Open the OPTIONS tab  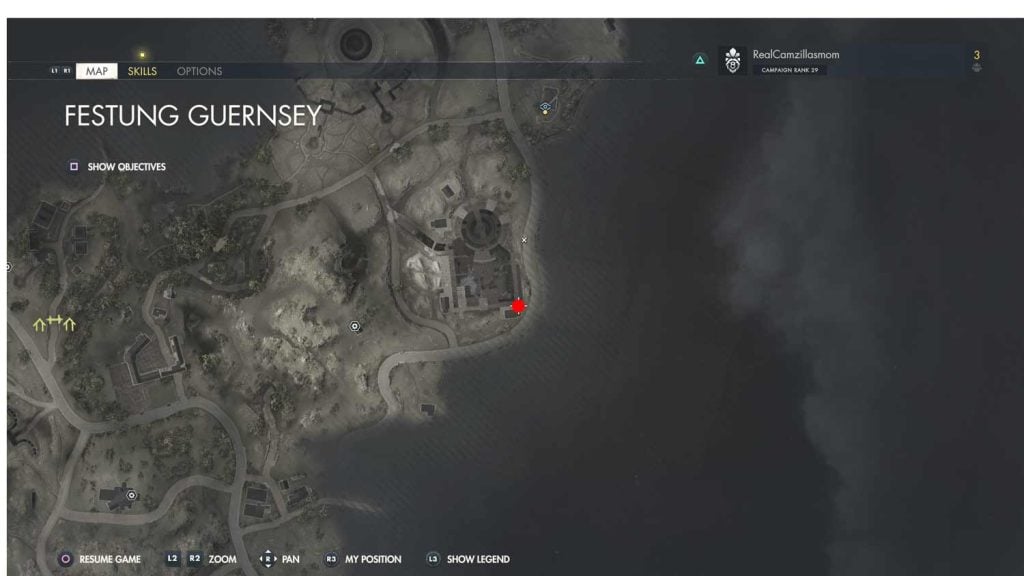point(199,71)
